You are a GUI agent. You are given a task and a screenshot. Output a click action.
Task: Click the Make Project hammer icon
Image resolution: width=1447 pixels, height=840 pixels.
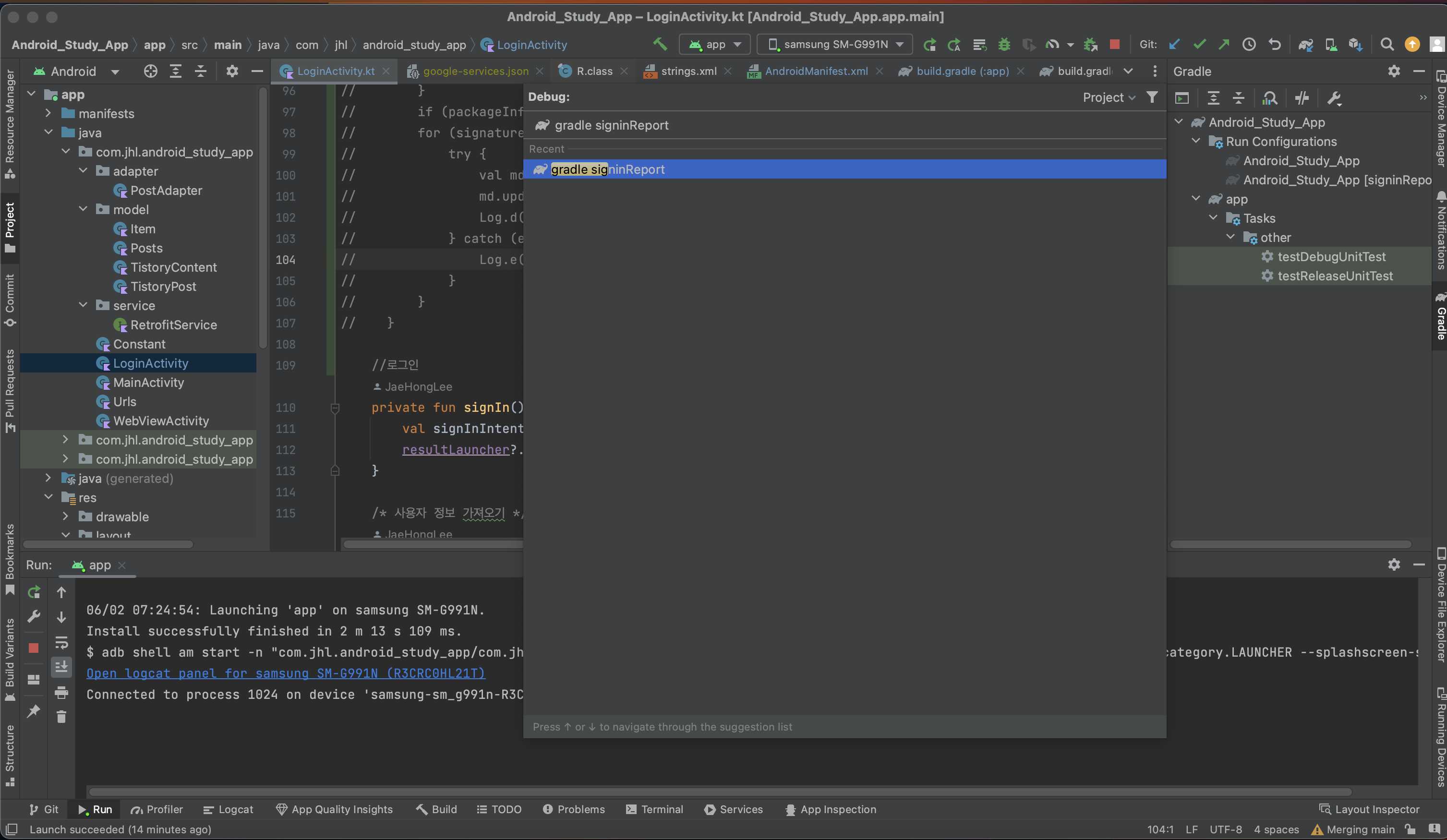coord(660,44)
